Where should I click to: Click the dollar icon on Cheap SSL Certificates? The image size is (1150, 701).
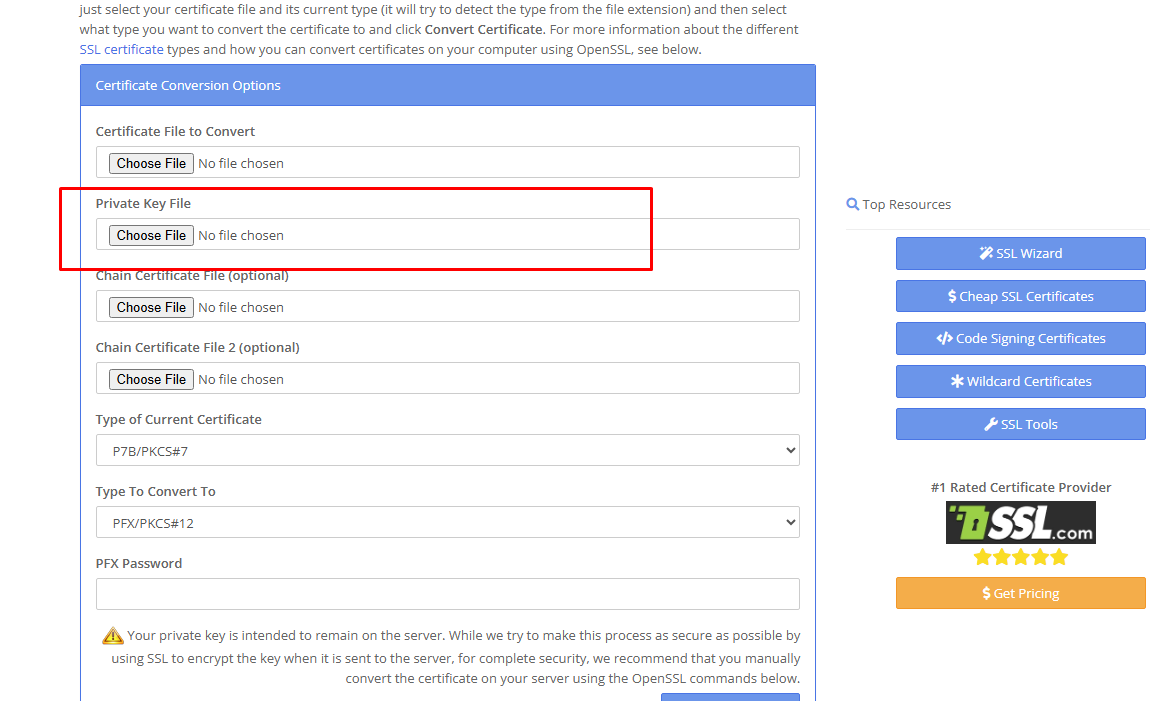[952, 296]
